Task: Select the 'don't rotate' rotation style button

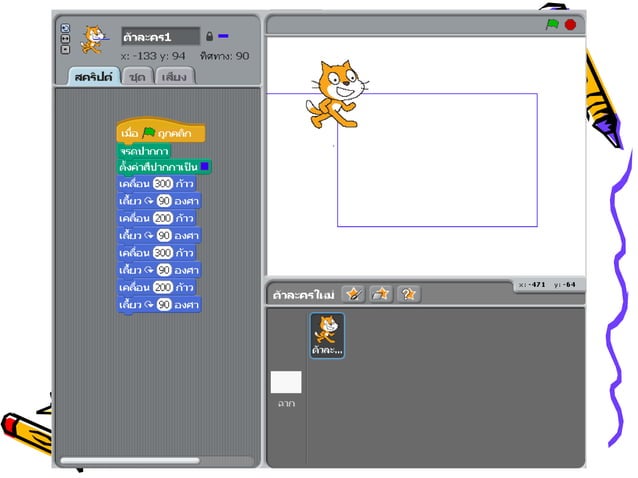Action: tap(65, 49)
